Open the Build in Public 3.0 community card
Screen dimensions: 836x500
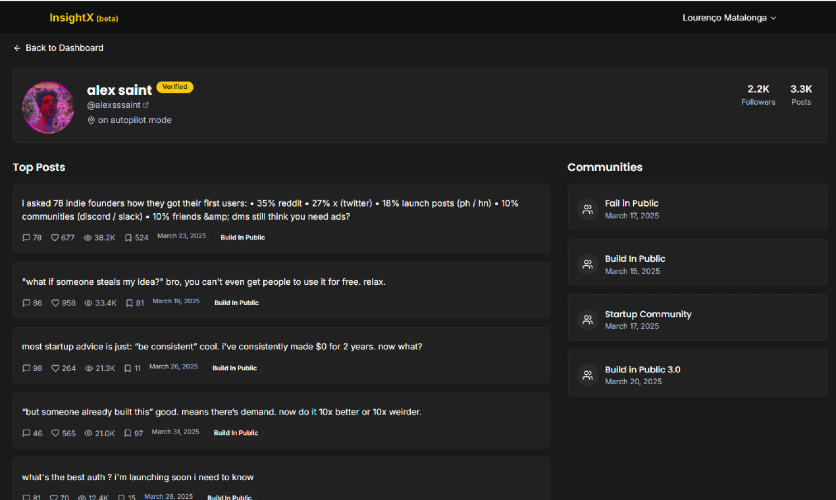click(697, 373)
